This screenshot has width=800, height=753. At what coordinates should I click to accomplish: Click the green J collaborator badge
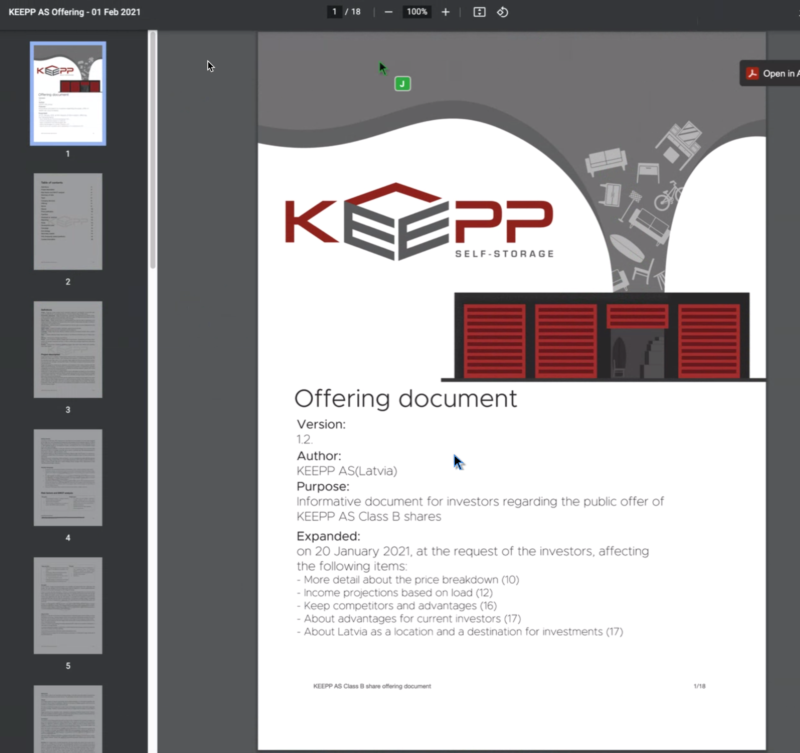(x=403, y=84)
